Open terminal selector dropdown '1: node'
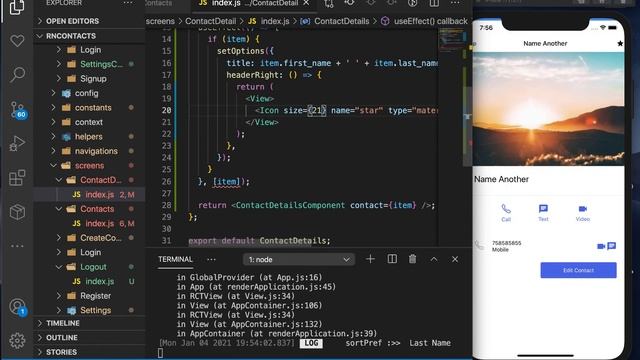 point(299,260)
